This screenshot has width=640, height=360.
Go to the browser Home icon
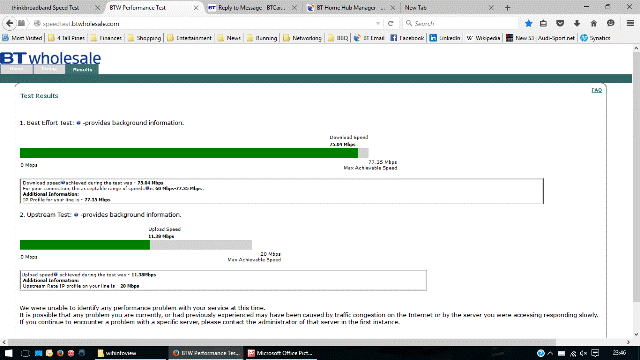[593, 23]
